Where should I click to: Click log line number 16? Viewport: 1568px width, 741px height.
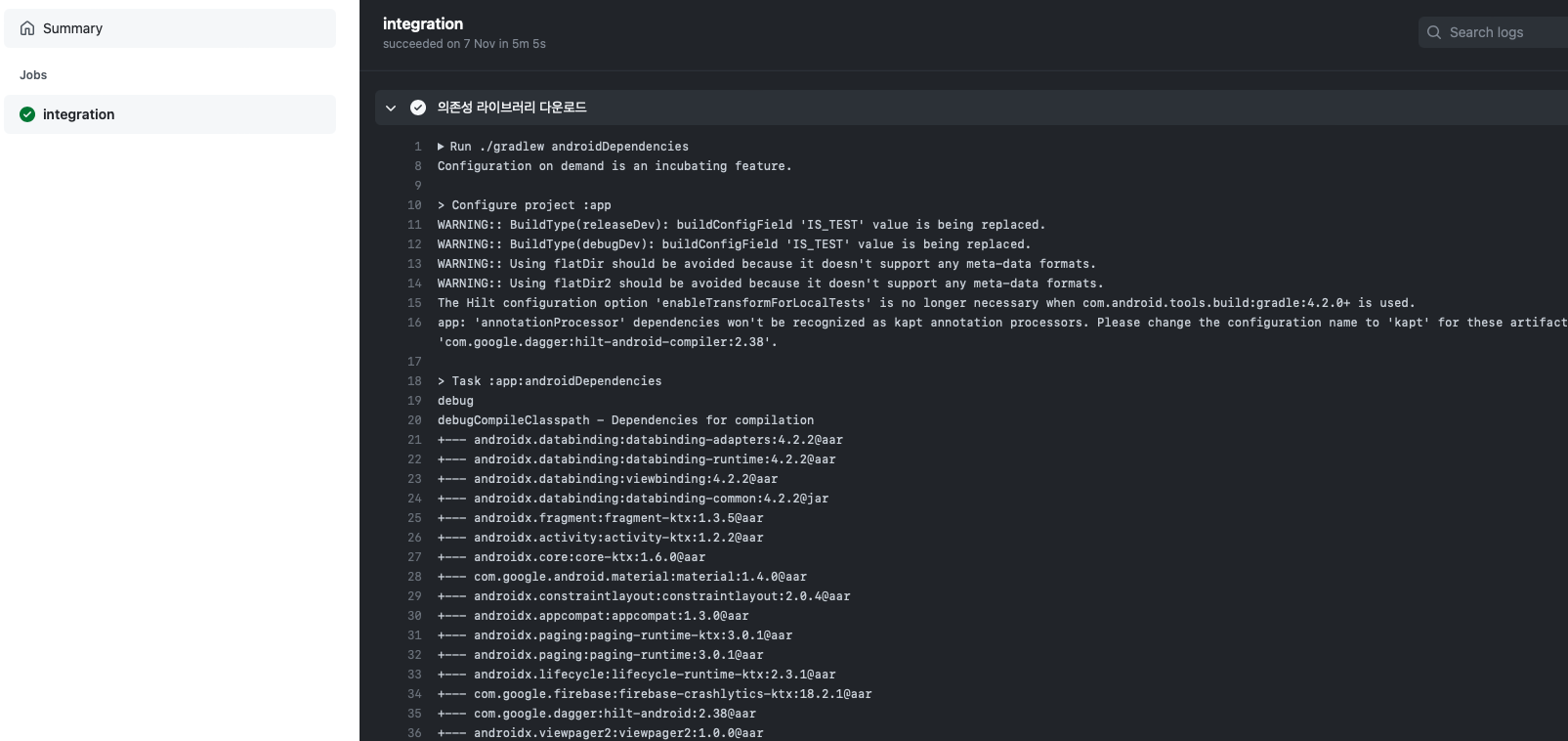coord(414,323)
